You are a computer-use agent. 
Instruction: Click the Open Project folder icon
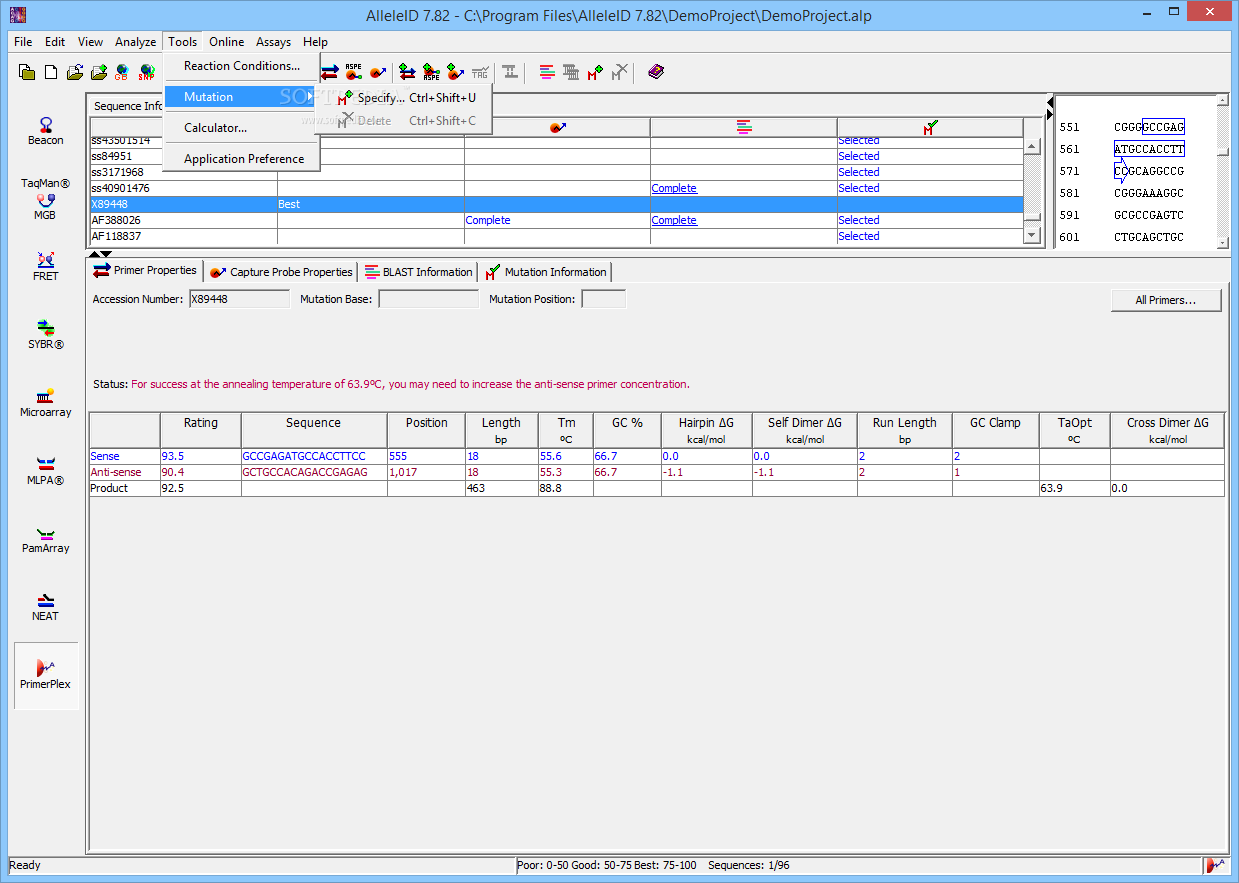[x=75, y=72]
